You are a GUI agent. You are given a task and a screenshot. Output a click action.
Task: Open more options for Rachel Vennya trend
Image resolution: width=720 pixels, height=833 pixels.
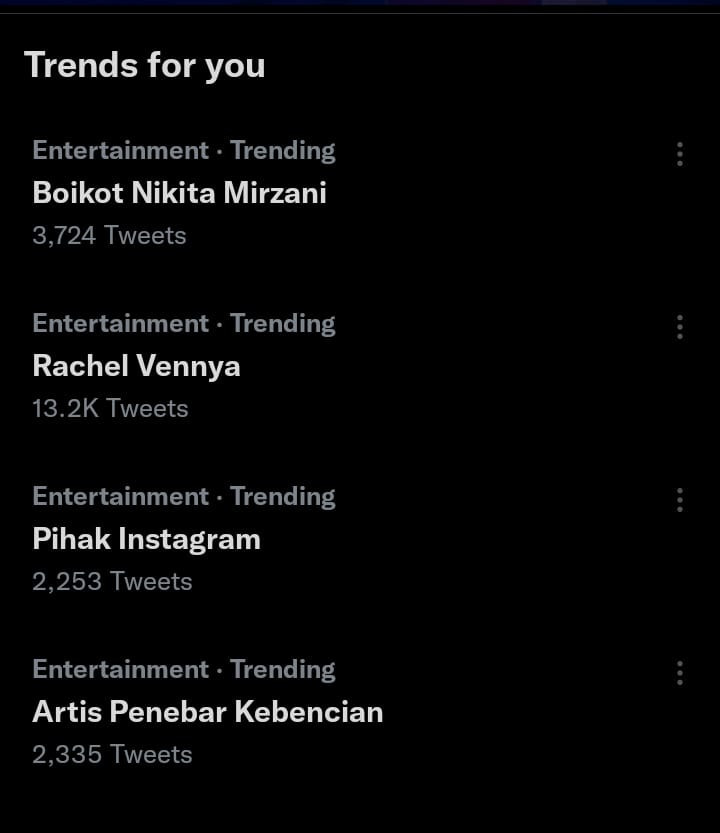680,327
